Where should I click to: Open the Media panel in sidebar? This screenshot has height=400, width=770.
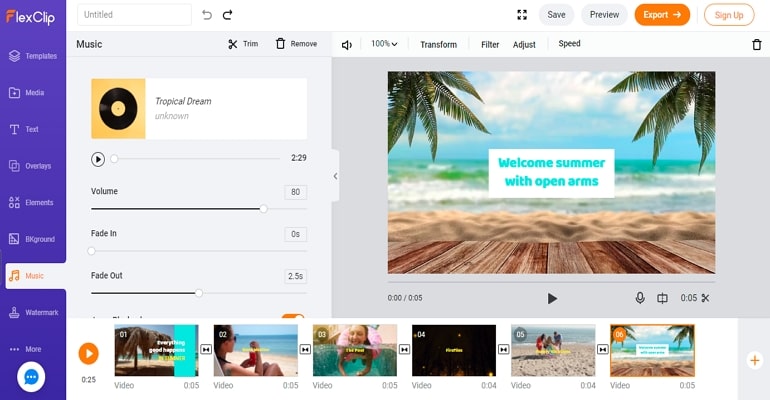click(27, 92)
